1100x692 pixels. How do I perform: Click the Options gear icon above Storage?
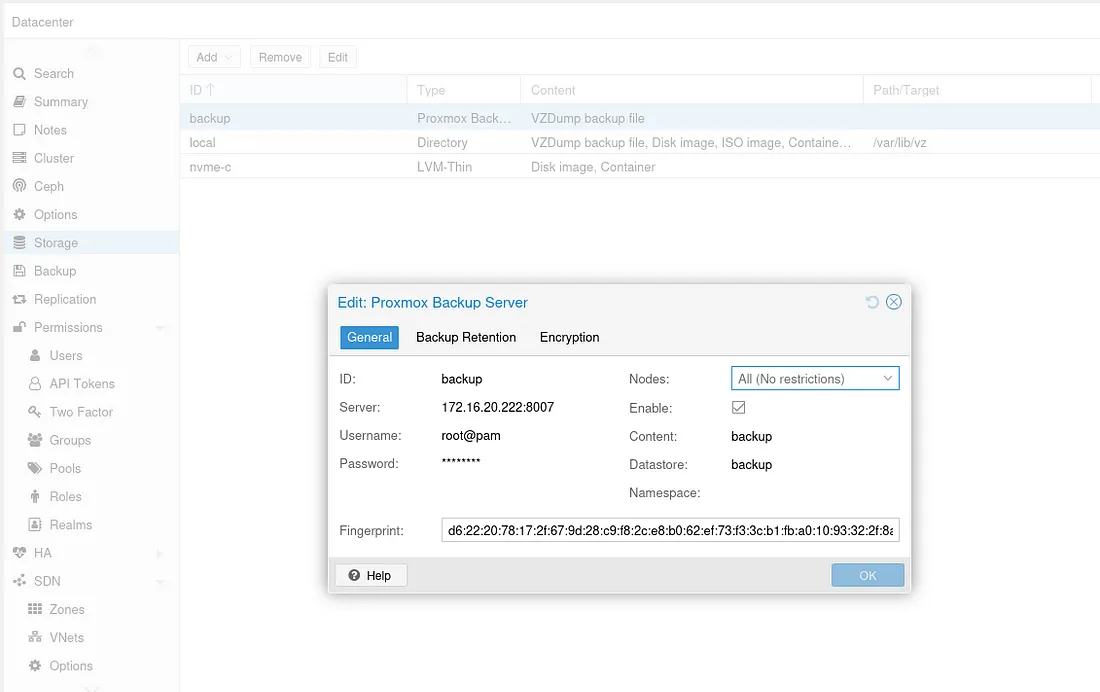click(x=19, y=214)
